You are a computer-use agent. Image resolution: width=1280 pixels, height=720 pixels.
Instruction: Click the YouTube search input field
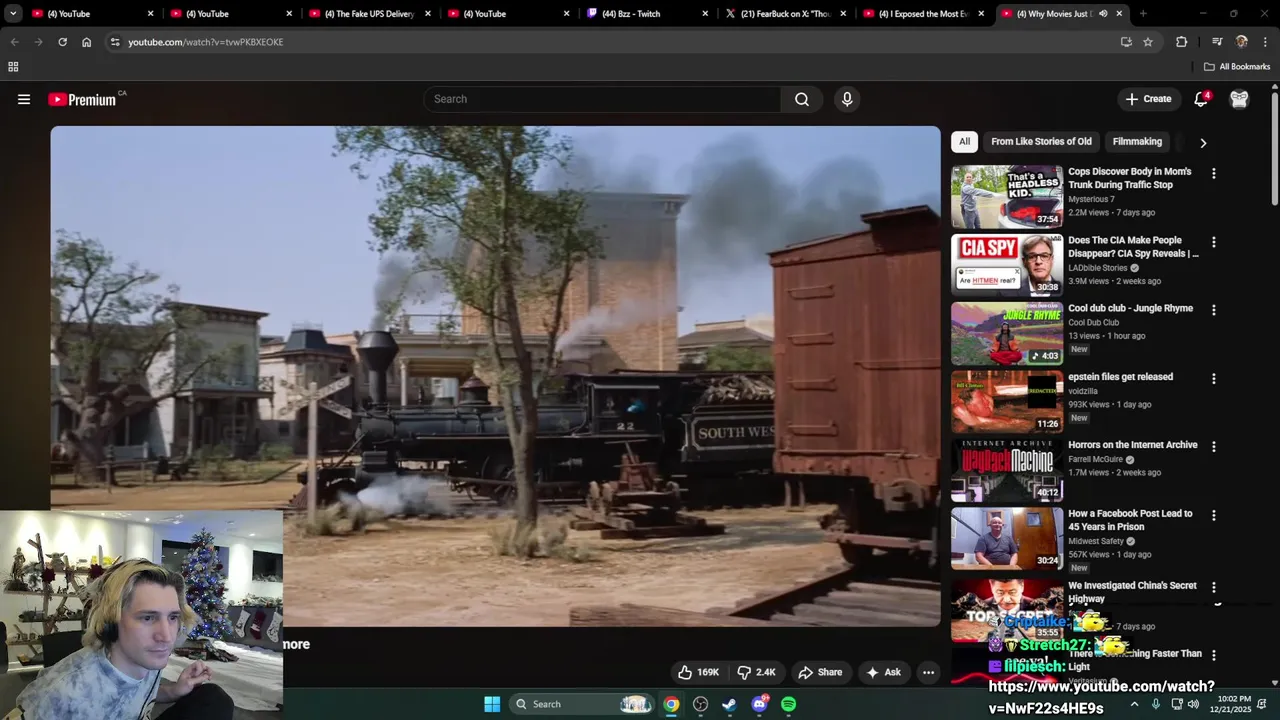coord(603,99)
